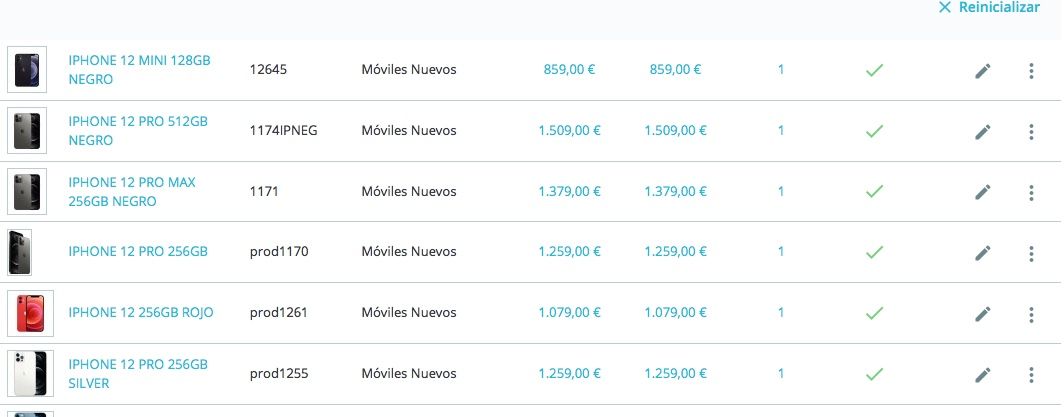
Task: Click the pencil icon for IPHONE 12 PRO 512GB NEGRO
Action: pyautogui.click(x=983, y=132)
